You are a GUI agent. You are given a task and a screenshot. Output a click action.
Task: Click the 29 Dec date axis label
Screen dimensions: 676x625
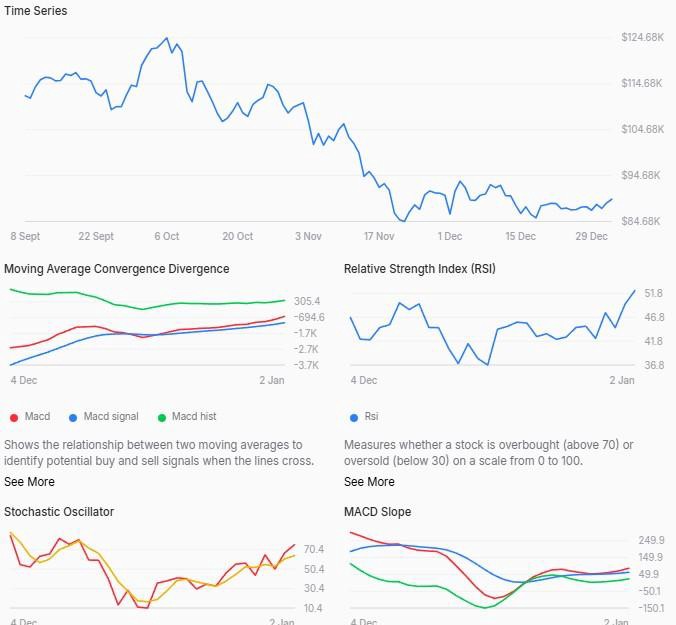(592, 237)
